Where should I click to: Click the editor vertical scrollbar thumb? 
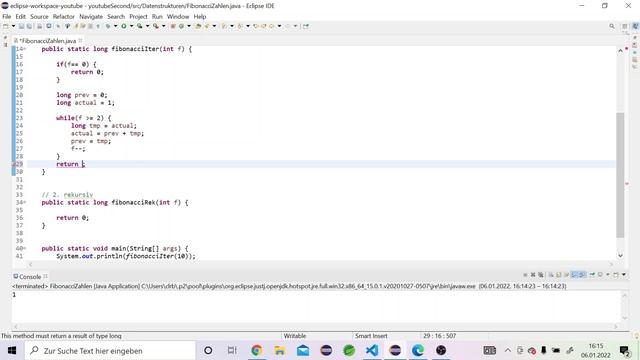coord(620,175)
